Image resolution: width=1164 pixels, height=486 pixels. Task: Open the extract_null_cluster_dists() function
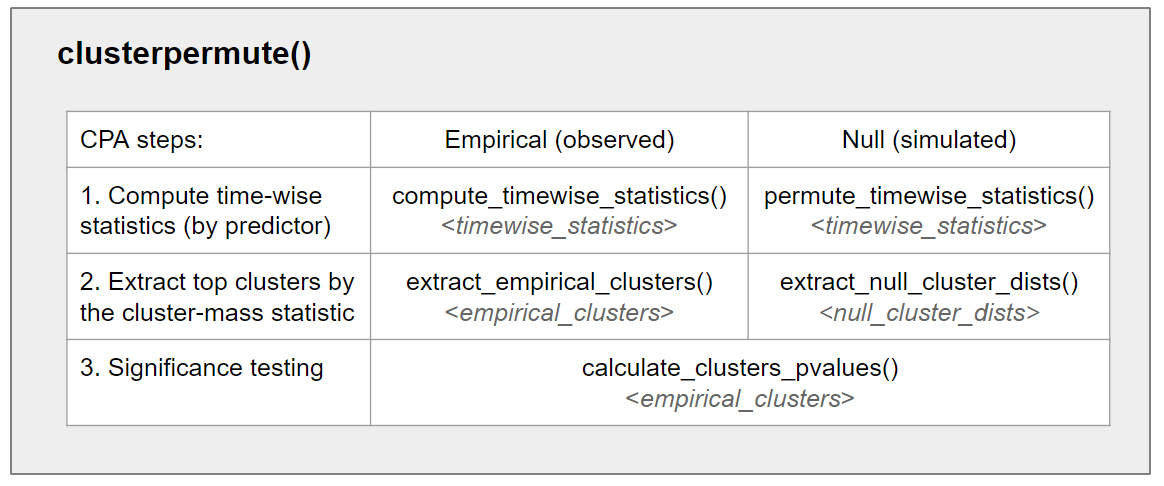(x=928, y=283)
